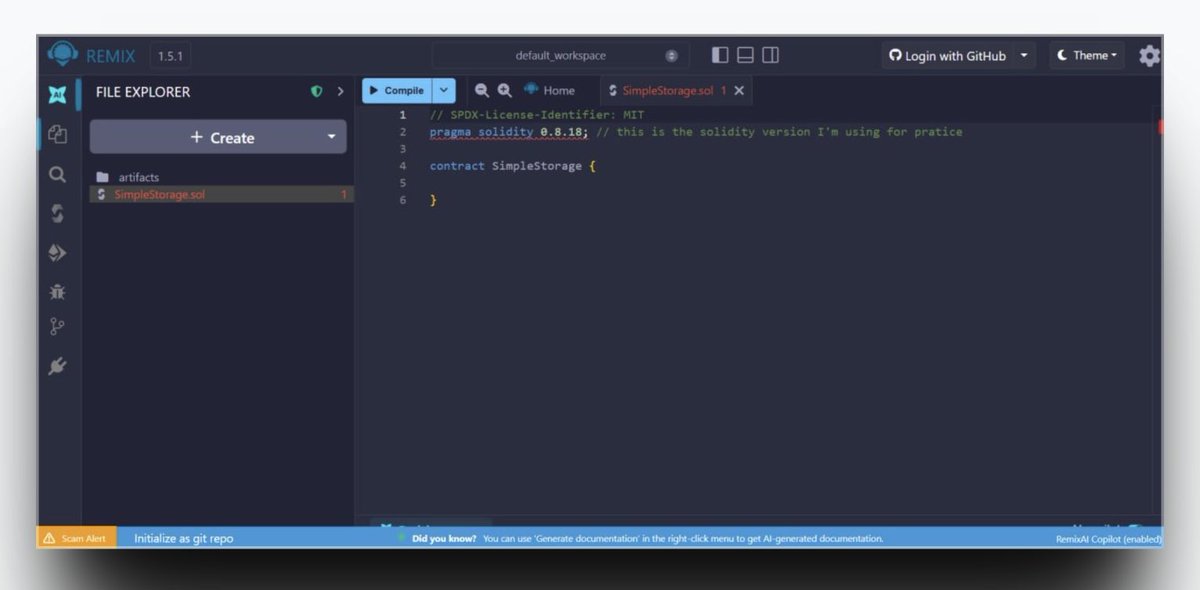
Task: Click Initialize as git repo
Action: point(184,538)
